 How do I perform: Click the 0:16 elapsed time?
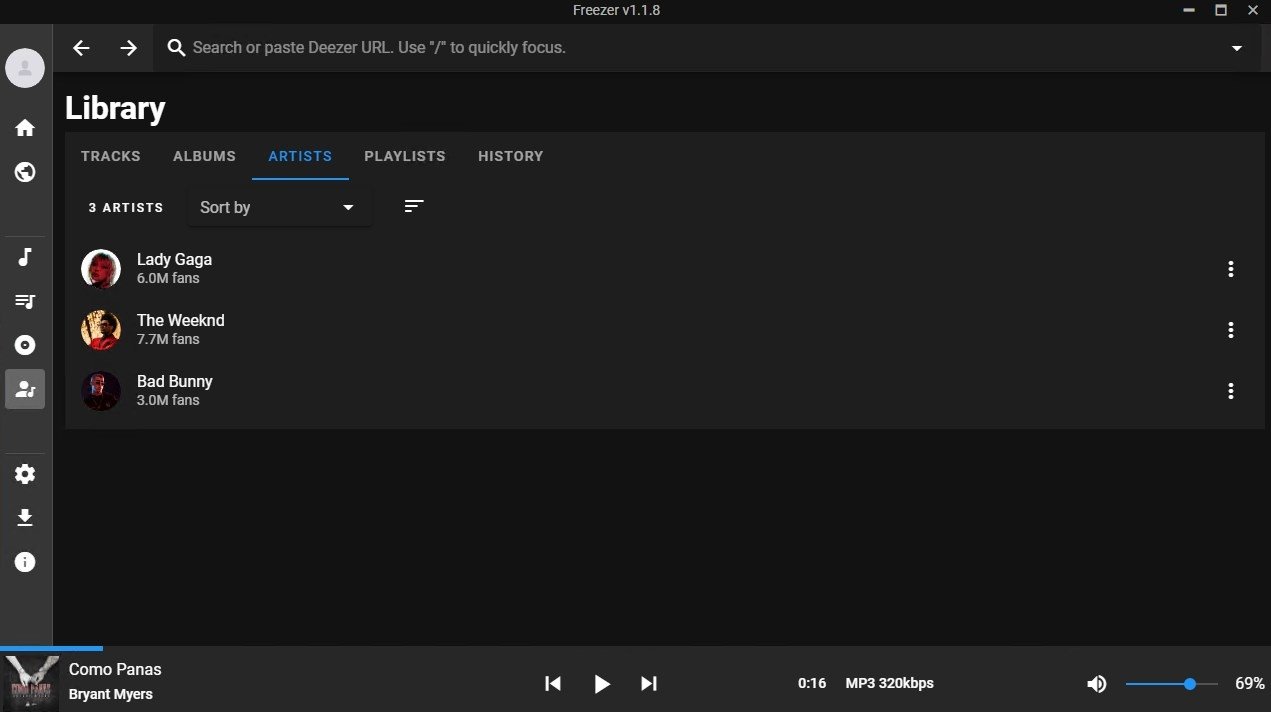pos(812,683)
